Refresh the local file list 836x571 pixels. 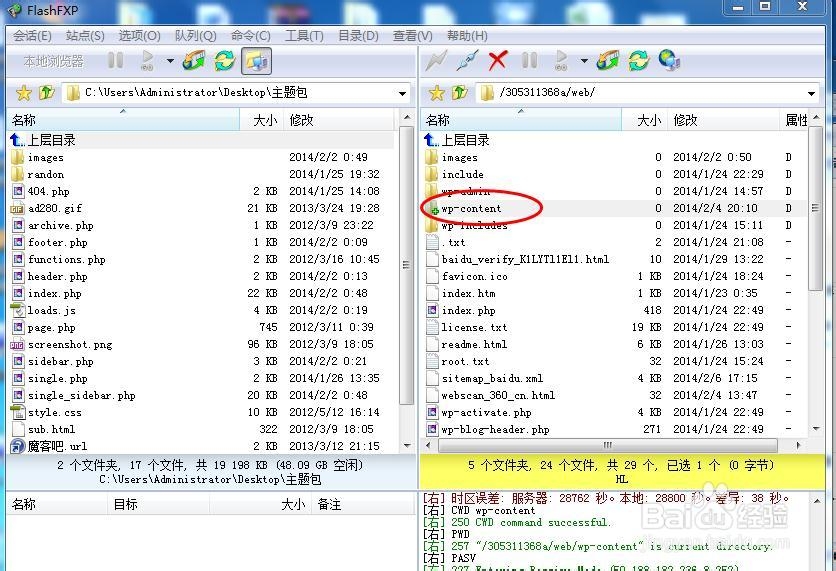pyautogui.click(x=225, y=61)
